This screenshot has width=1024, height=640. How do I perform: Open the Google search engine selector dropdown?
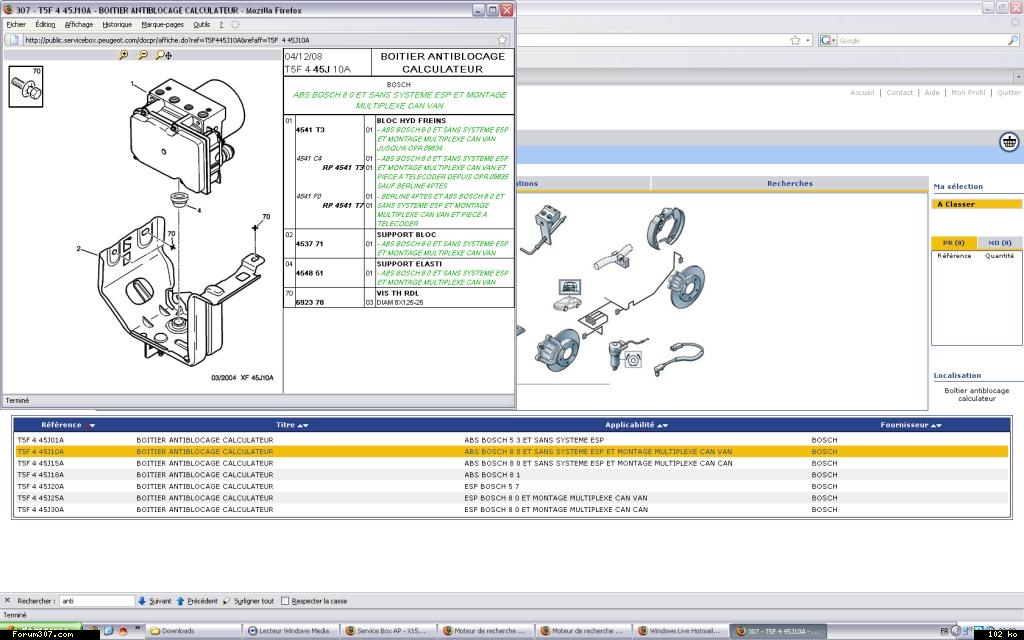tap(827, 40)
